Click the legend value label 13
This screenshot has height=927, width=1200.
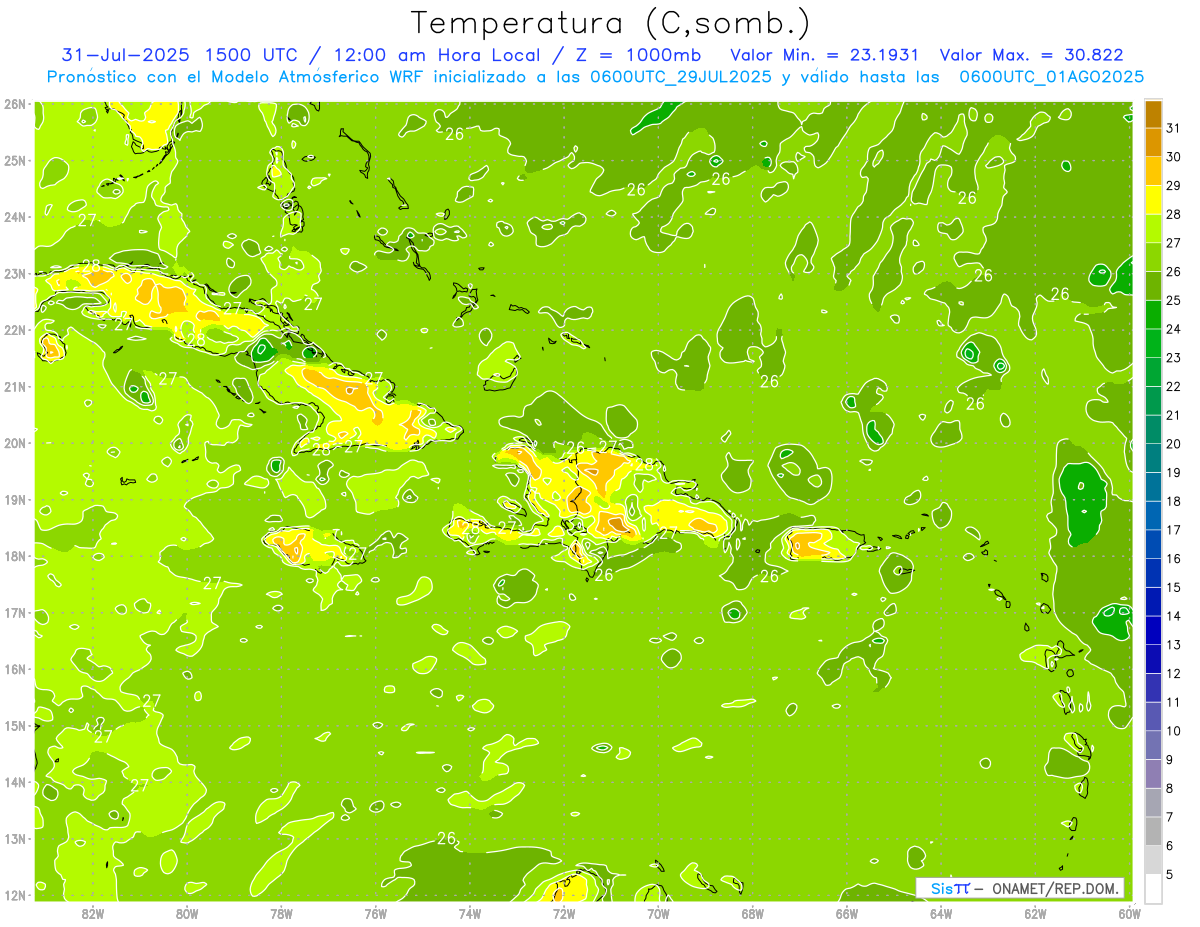coord(1172,645)
